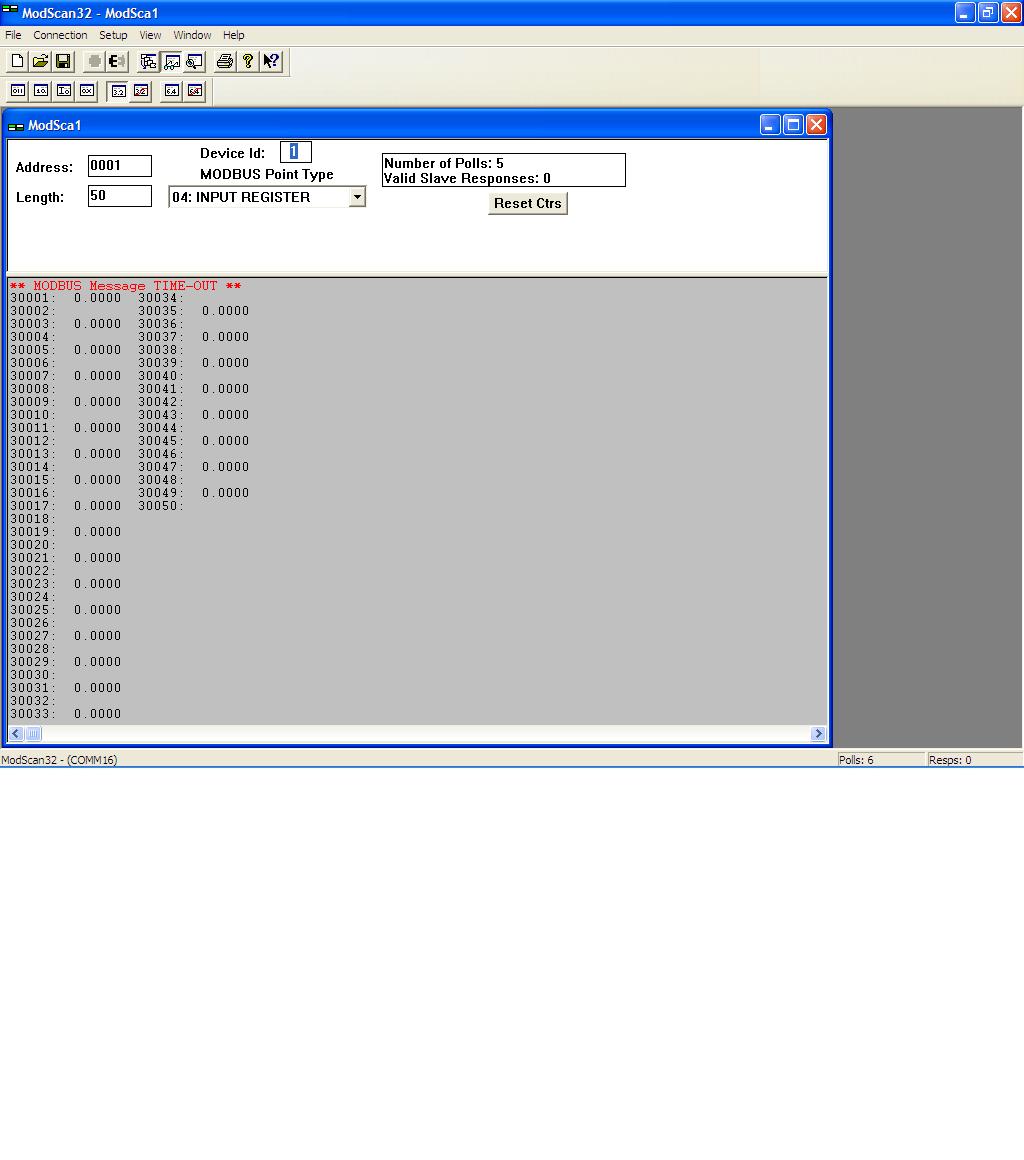This screenshot has height=1160, width=1024.
Task: Expand the MODBUS Point Type dropdown
Action: coord(357,197)
